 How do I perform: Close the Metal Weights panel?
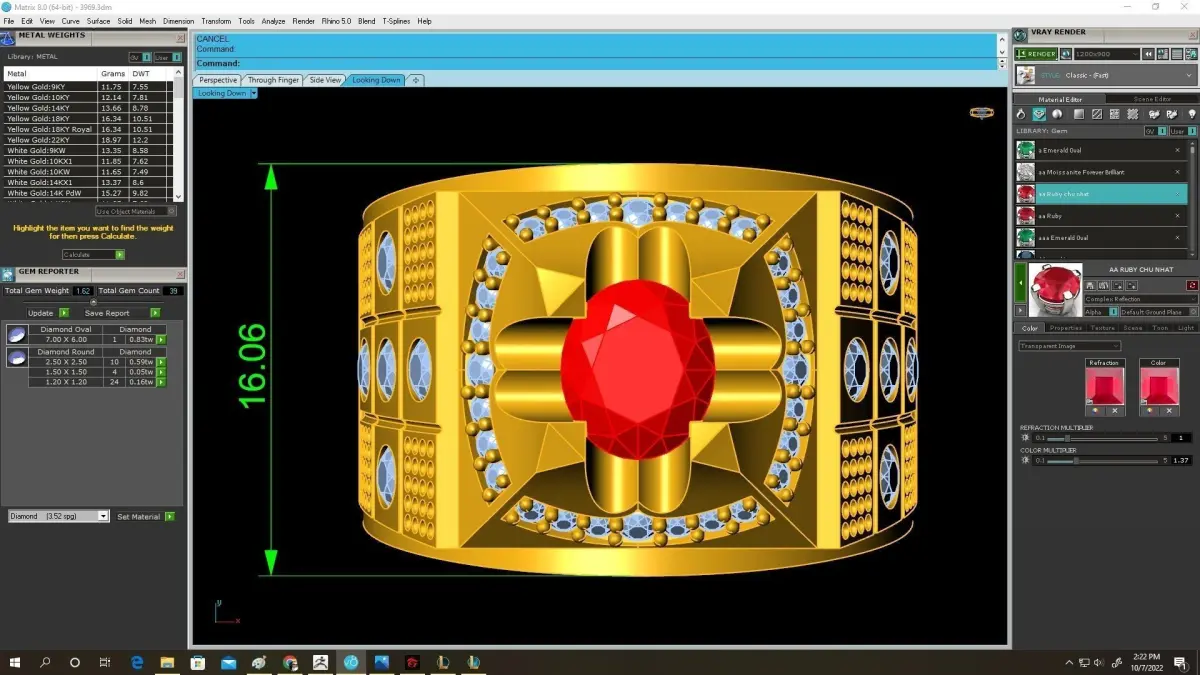(x=181, y=38)
